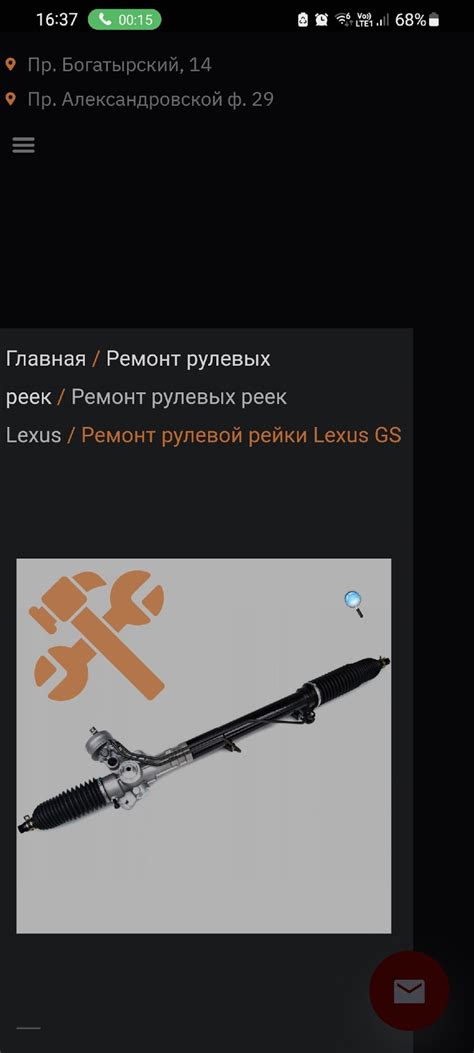Tap the magnifier zoom icon on image

click(354, 604)
